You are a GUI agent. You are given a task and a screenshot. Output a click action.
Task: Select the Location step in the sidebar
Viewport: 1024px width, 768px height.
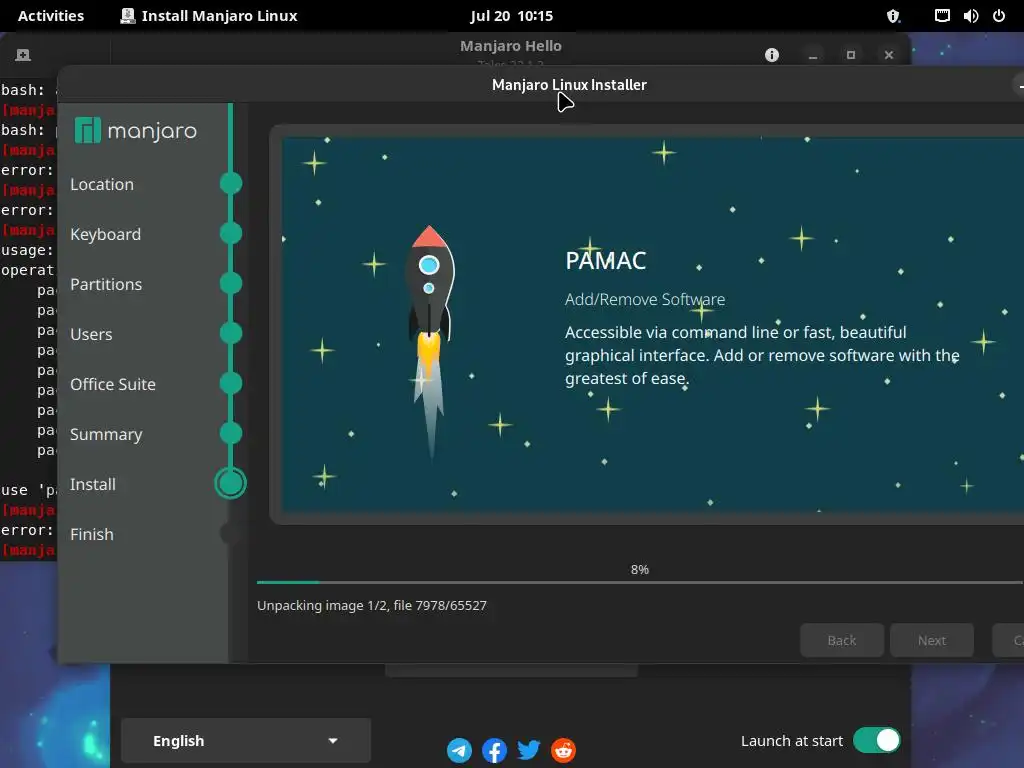(x=102, y=185)
